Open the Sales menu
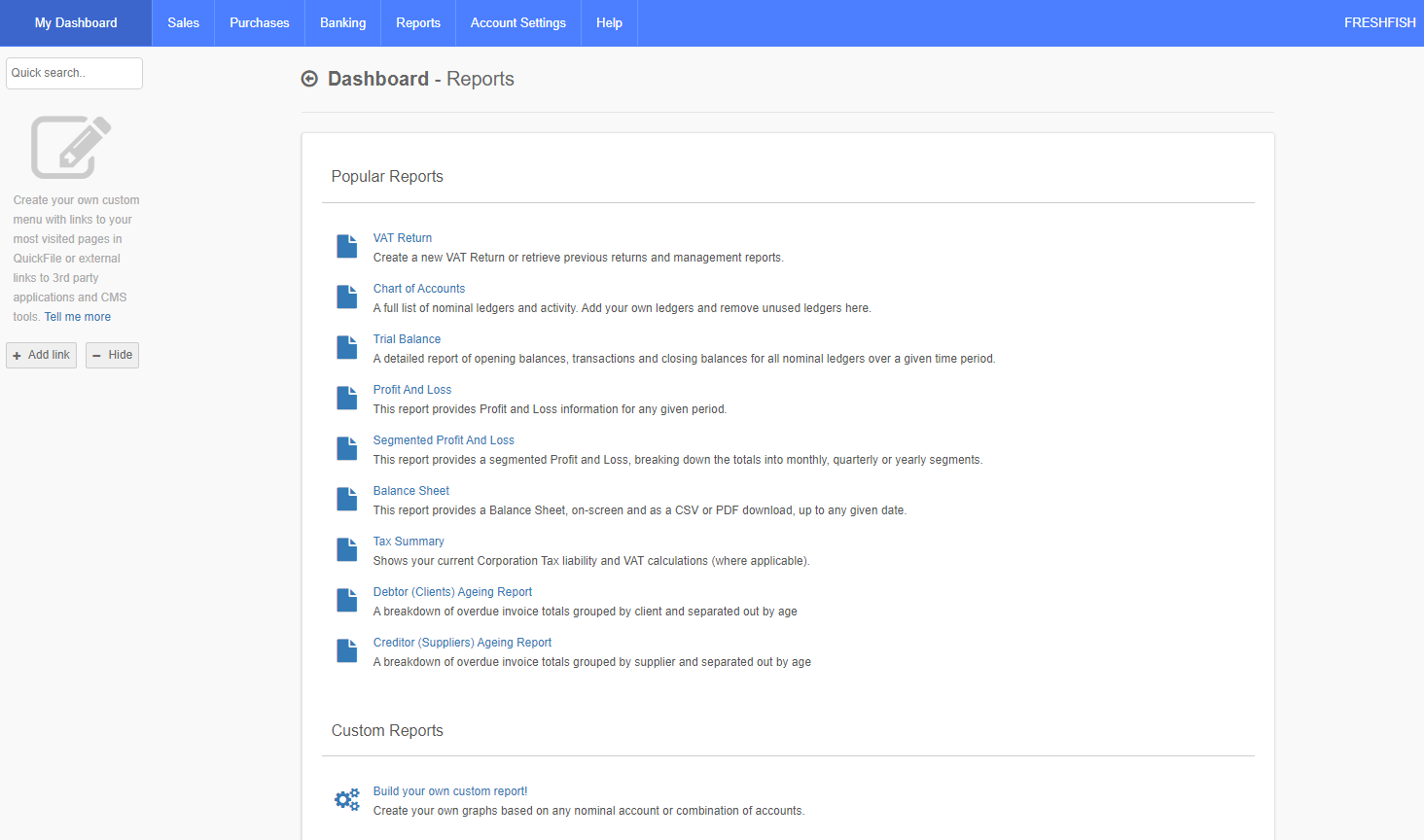Screen dimensions: 1424x840 [x=183, y=22]
